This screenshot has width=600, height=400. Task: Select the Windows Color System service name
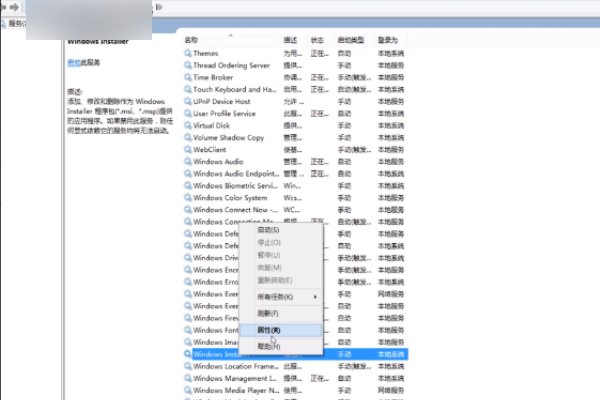[230, 198]
